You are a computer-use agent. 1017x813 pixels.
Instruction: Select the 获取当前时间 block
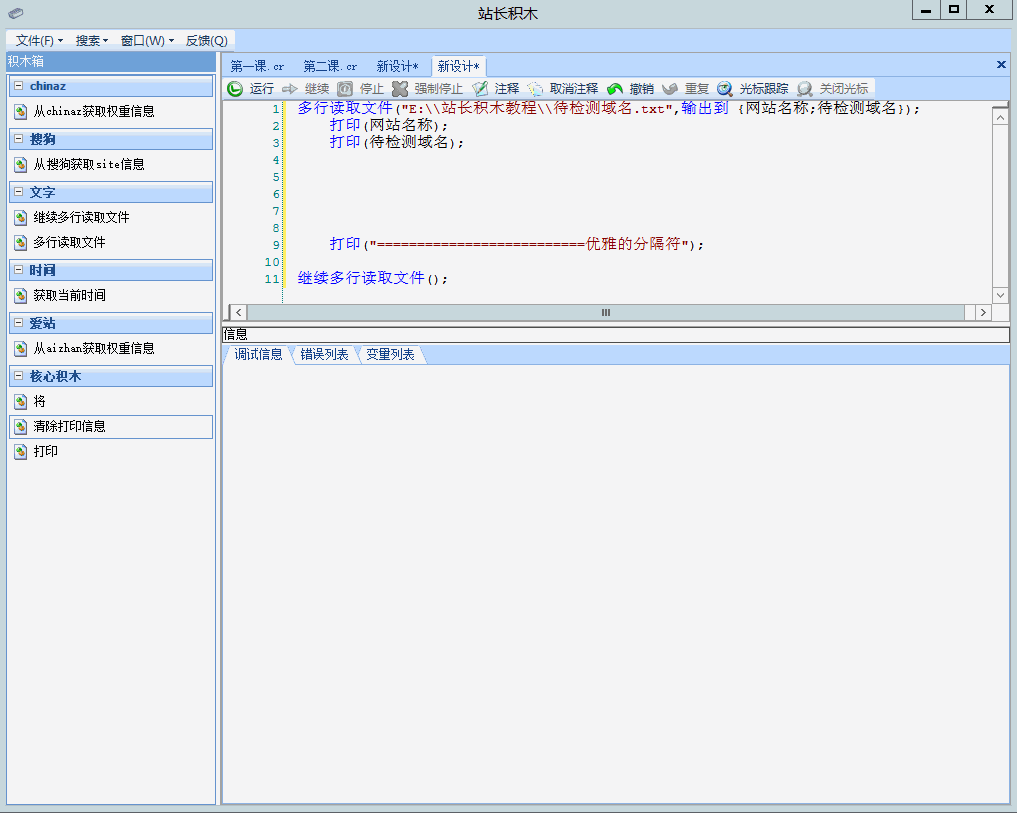click(x=69, y=296)
